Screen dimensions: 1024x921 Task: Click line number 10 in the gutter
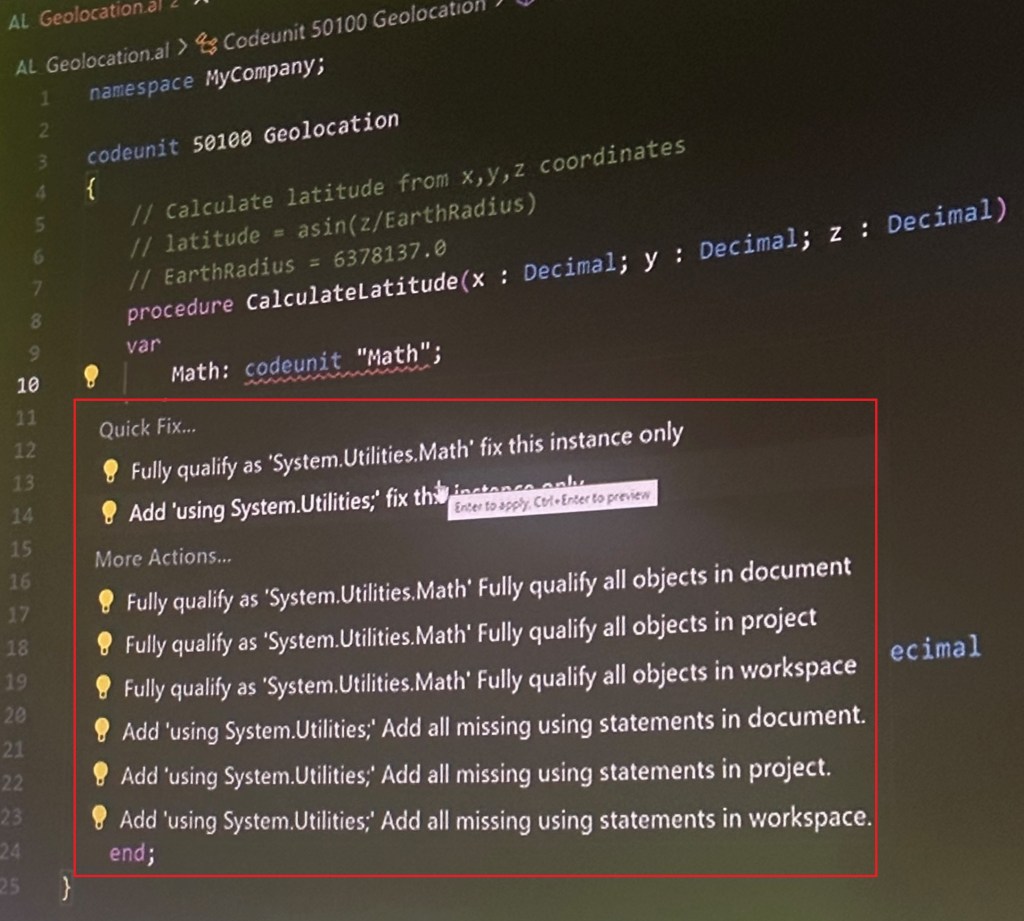27,385
